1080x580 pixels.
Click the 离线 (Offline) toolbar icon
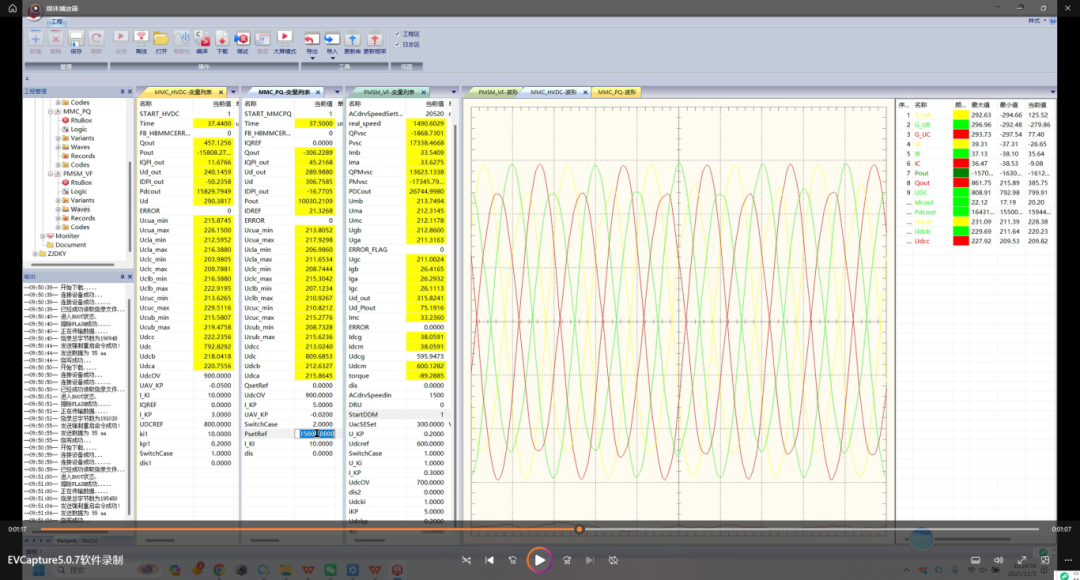[x=141, y=39]
